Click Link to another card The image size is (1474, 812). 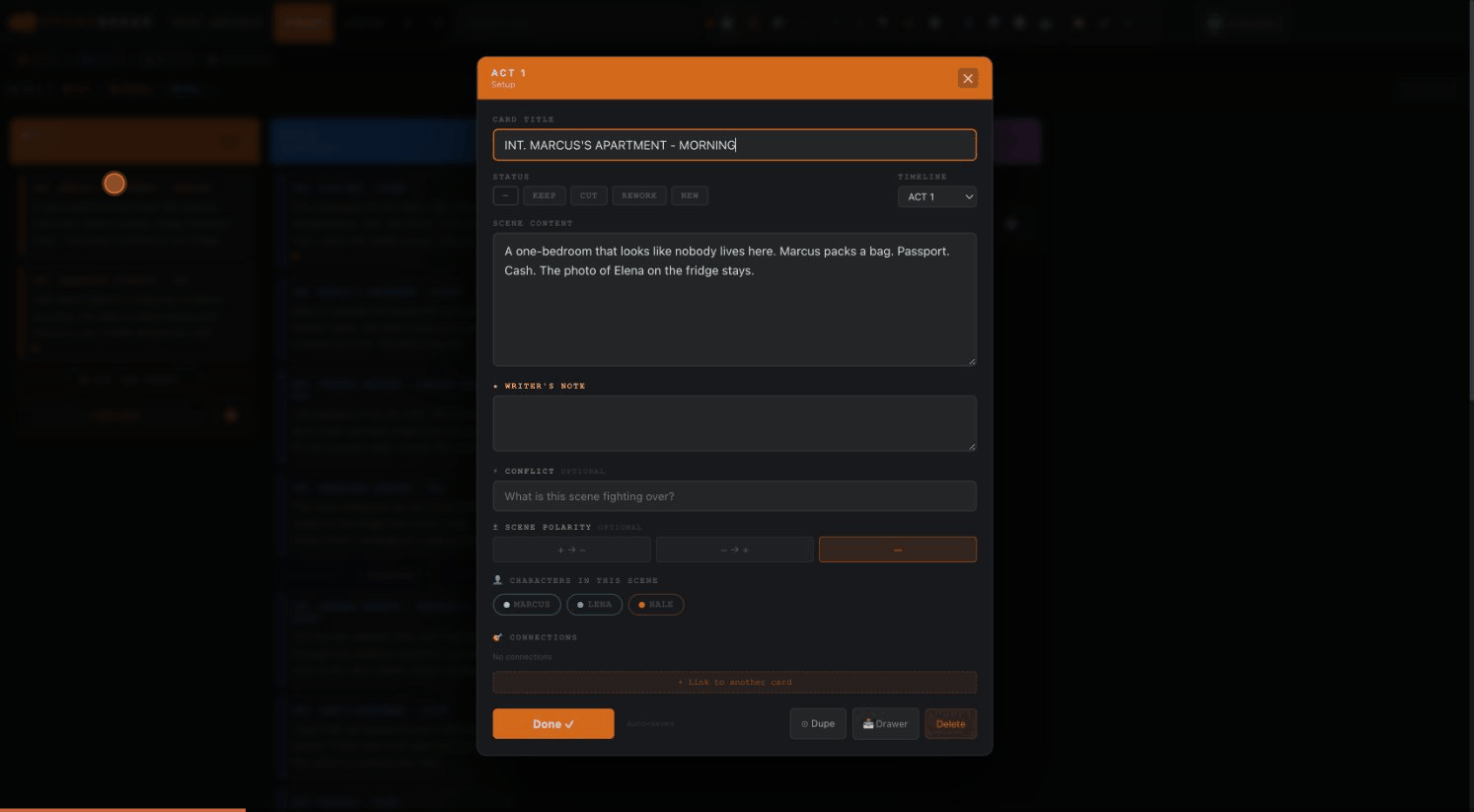(734, 682)
